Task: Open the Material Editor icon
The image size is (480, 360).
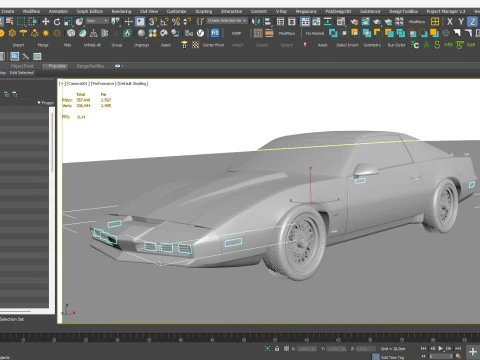Action: coord(341,22)
